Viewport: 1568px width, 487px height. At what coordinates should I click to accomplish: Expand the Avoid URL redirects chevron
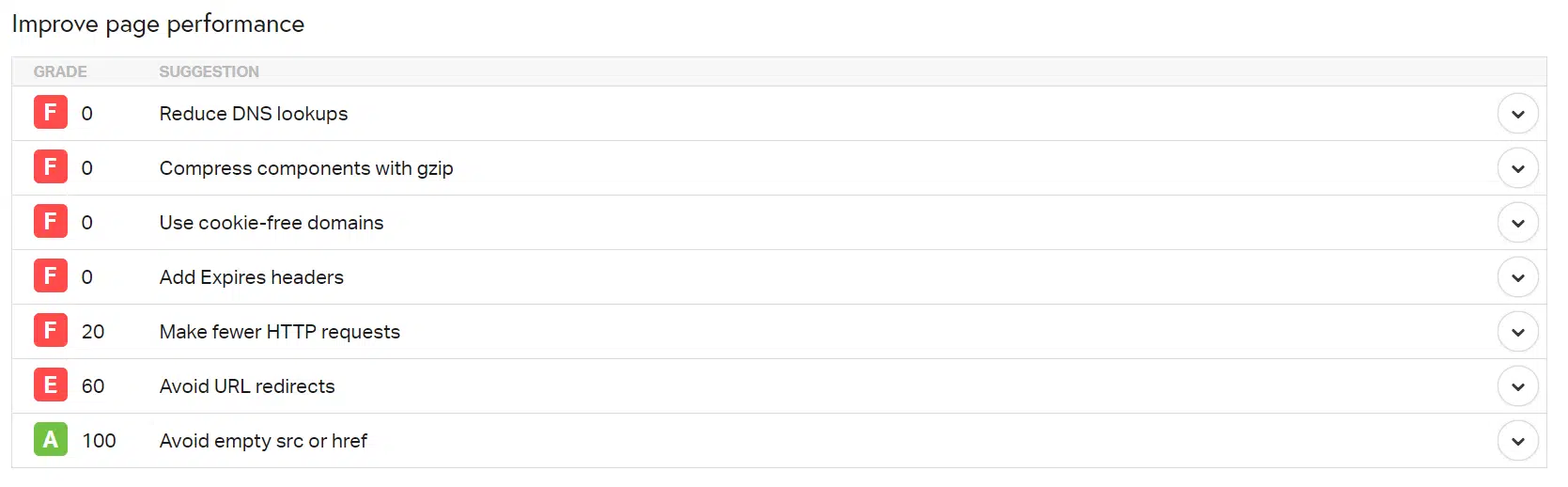[1517, 386]
